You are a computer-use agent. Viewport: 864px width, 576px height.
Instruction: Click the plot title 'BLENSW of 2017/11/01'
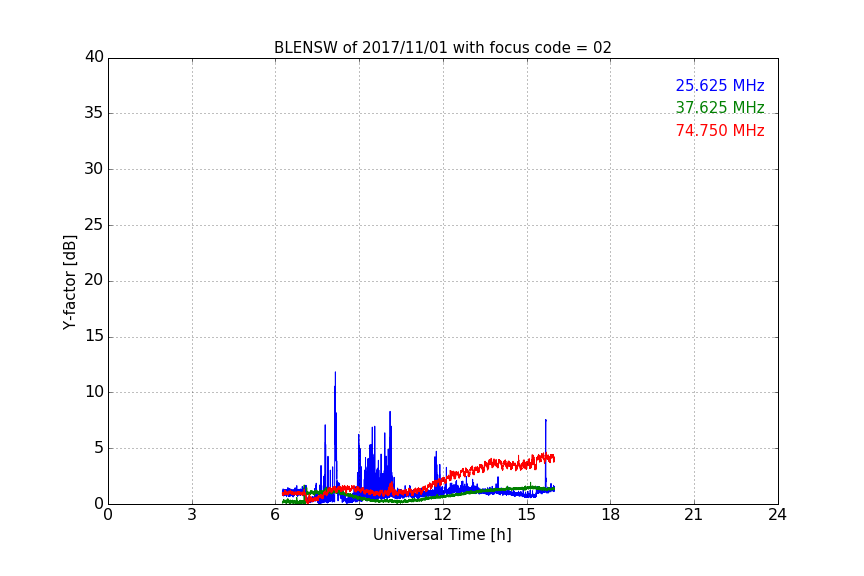(442, 48)
